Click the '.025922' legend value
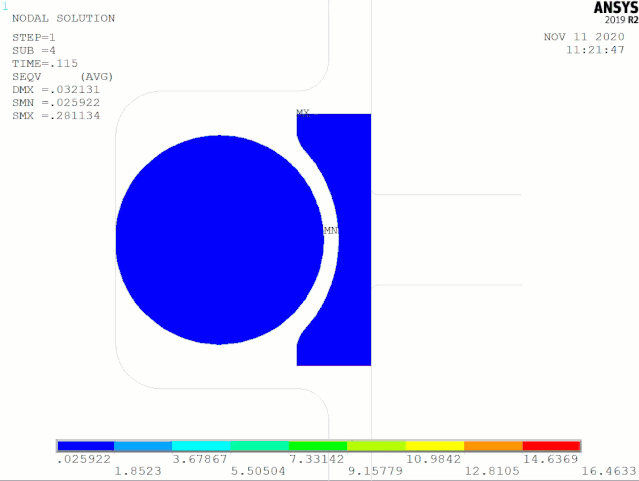The height and width of the screenshot is (481, 639). (84, 459)
